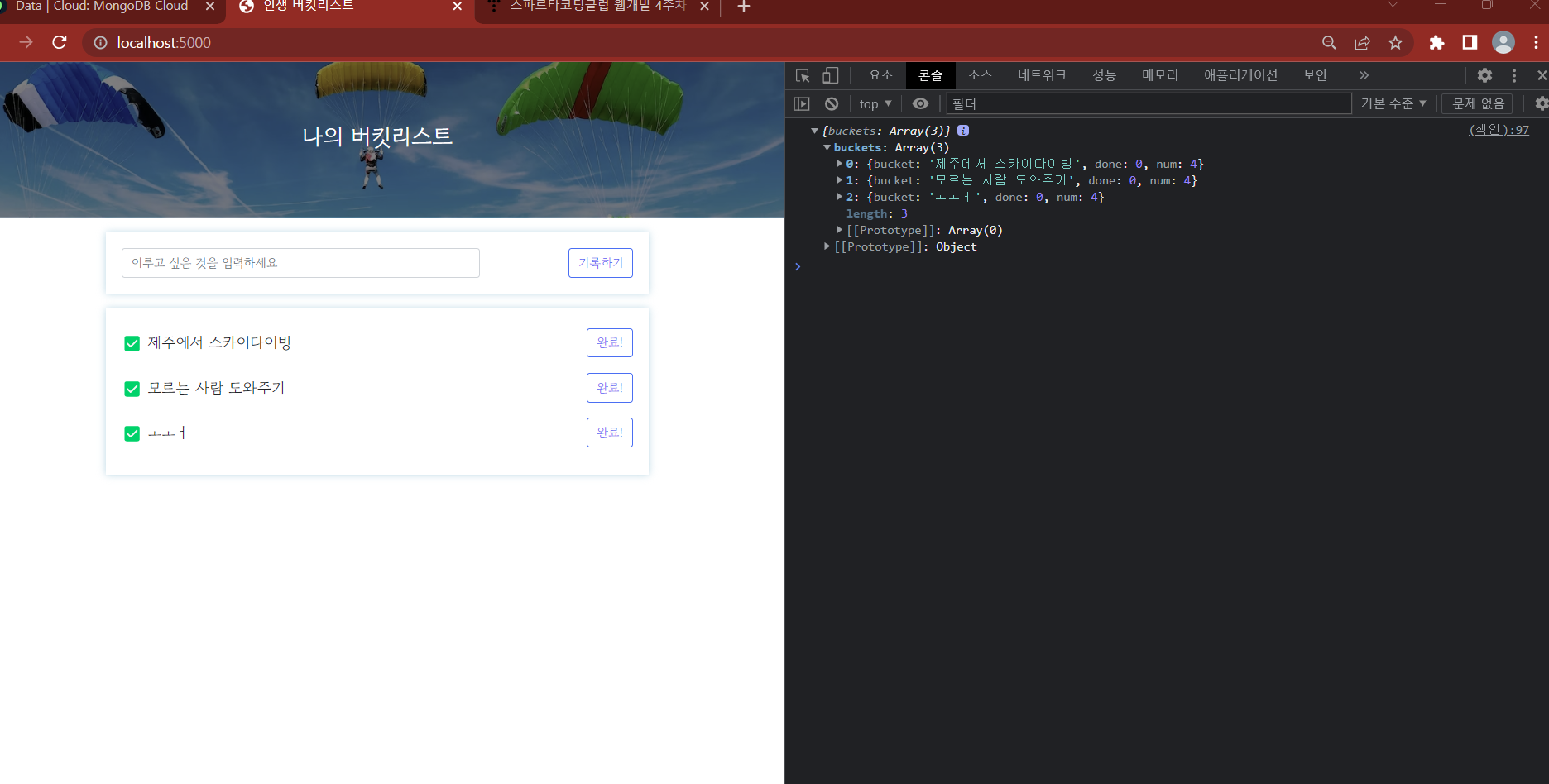This screenshot has height=784, width=1549.
Task: Expand array item 1 모르는 사람 도와주기
Action: coord(839,180)
